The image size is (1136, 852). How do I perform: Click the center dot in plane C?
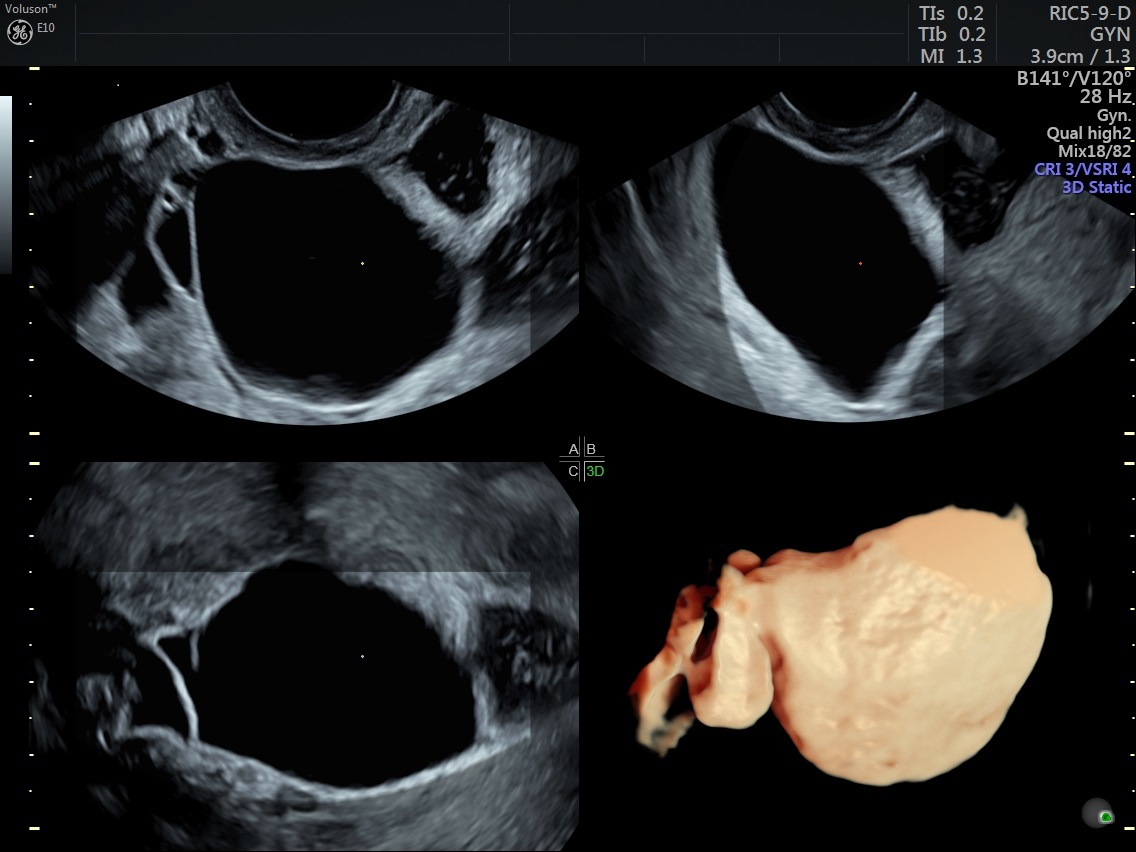click(362, 656)
